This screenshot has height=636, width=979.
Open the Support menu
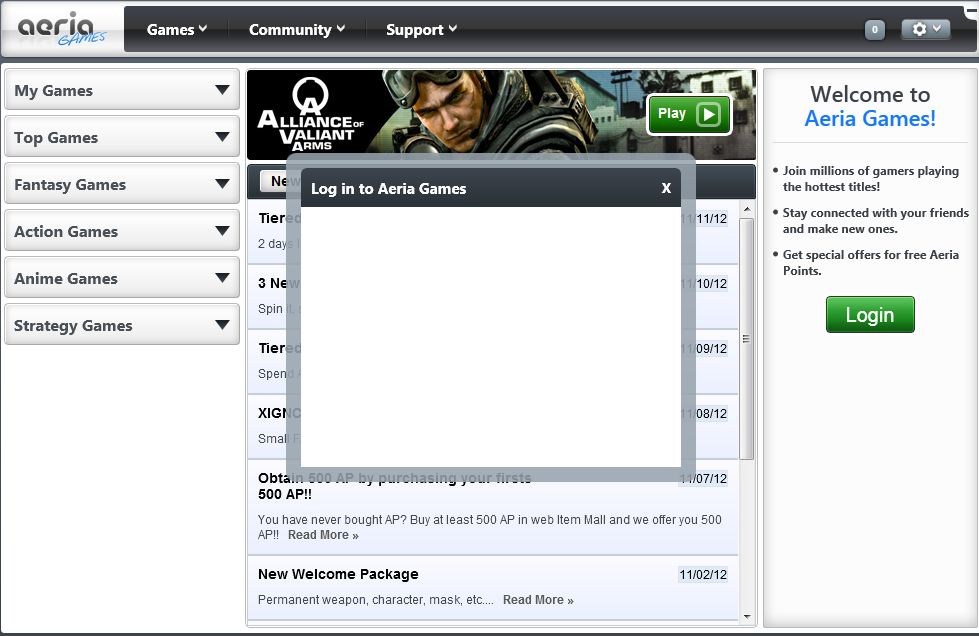tap(421, 29)
